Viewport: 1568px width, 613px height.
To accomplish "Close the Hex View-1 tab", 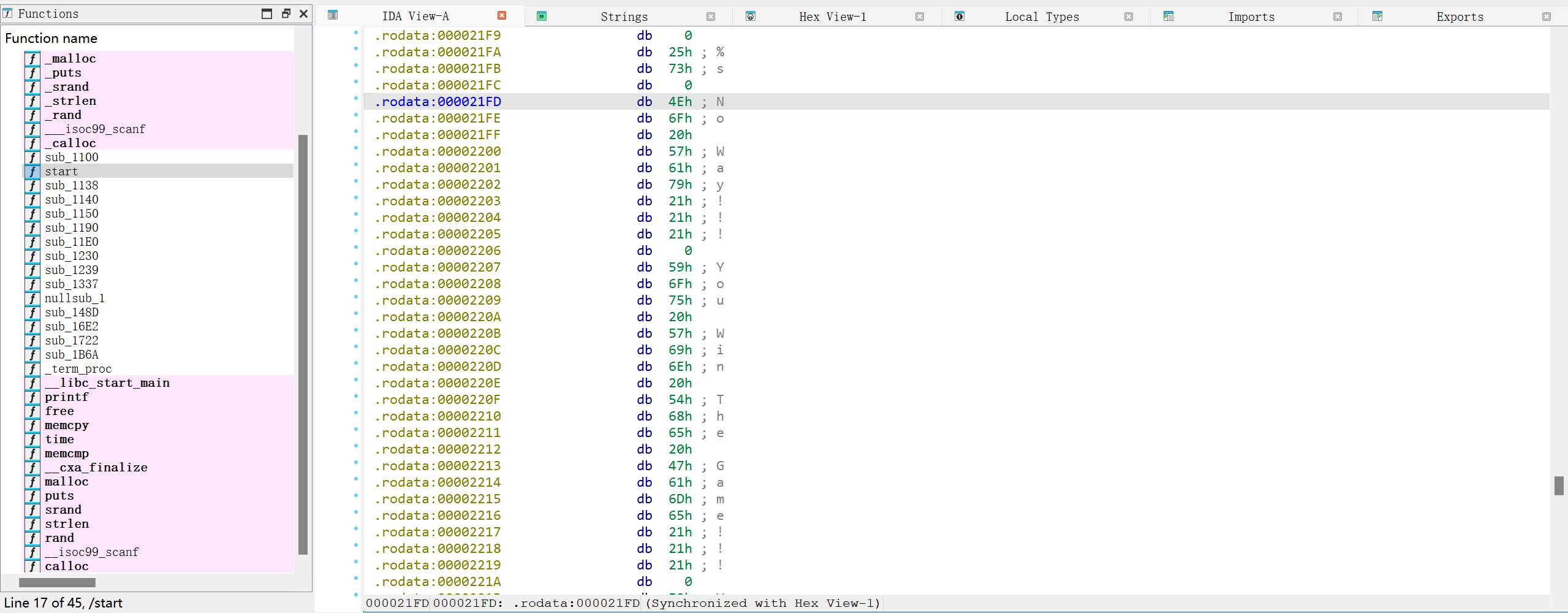I will [920, 17].
